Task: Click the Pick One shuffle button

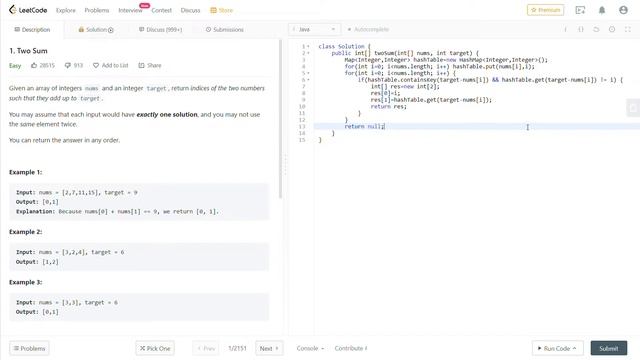Action: 155,348
